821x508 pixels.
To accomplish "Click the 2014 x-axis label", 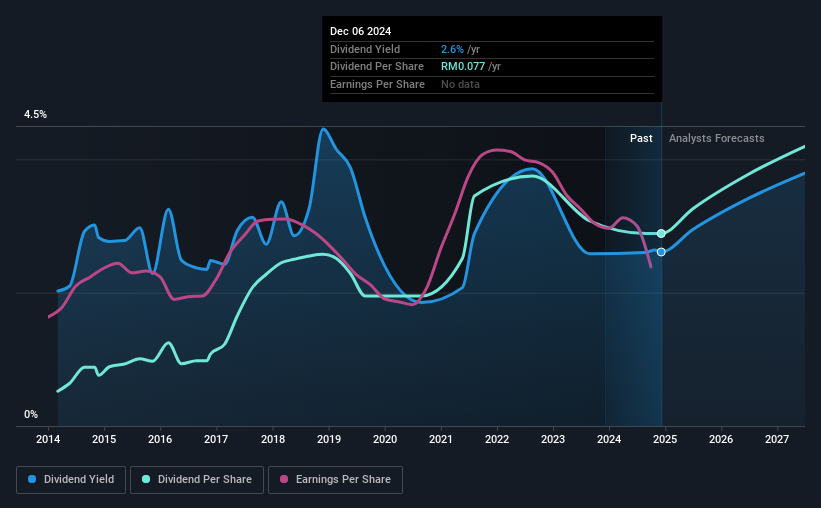I will coord(48,439).
